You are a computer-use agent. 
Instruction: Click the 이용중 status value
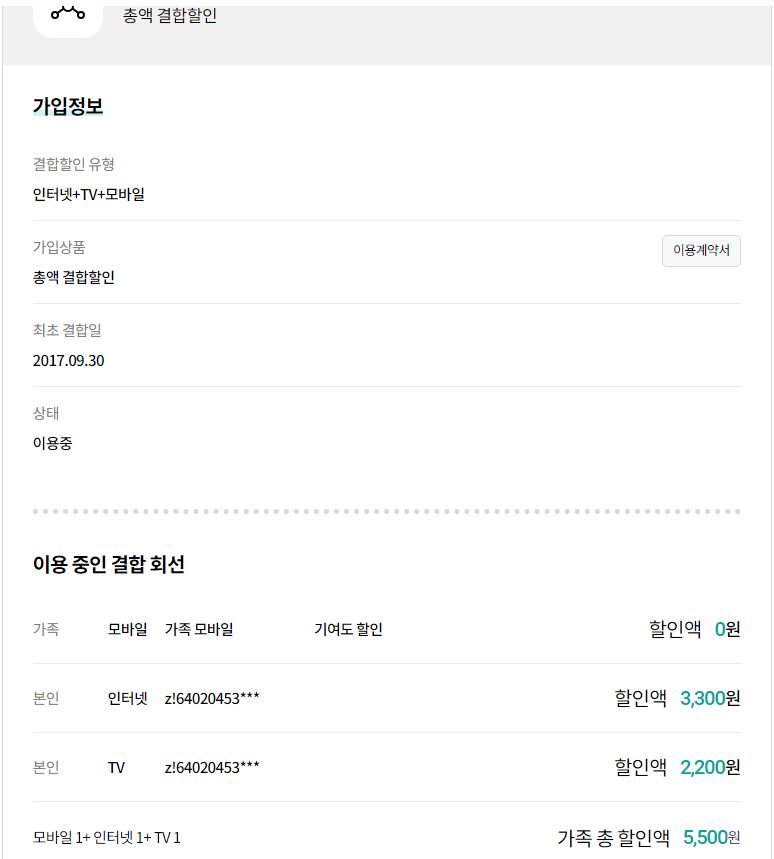pyautogui.click(x=53, y=443)
